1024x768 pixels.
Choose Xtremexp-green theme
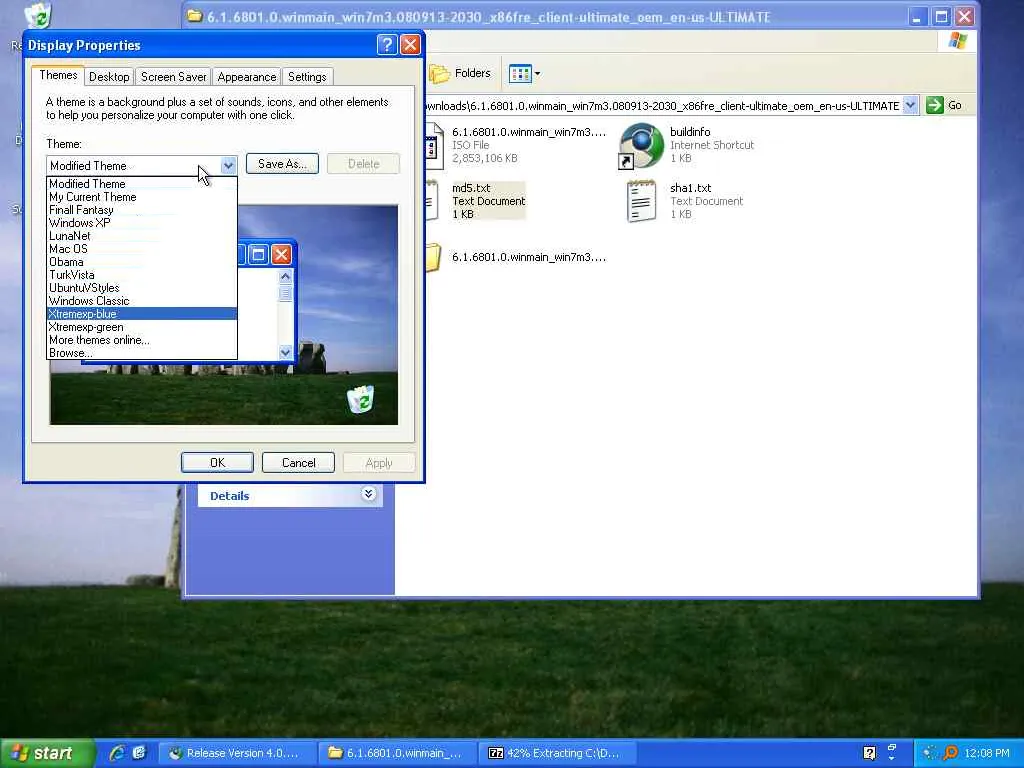click(x=142, y=327)
